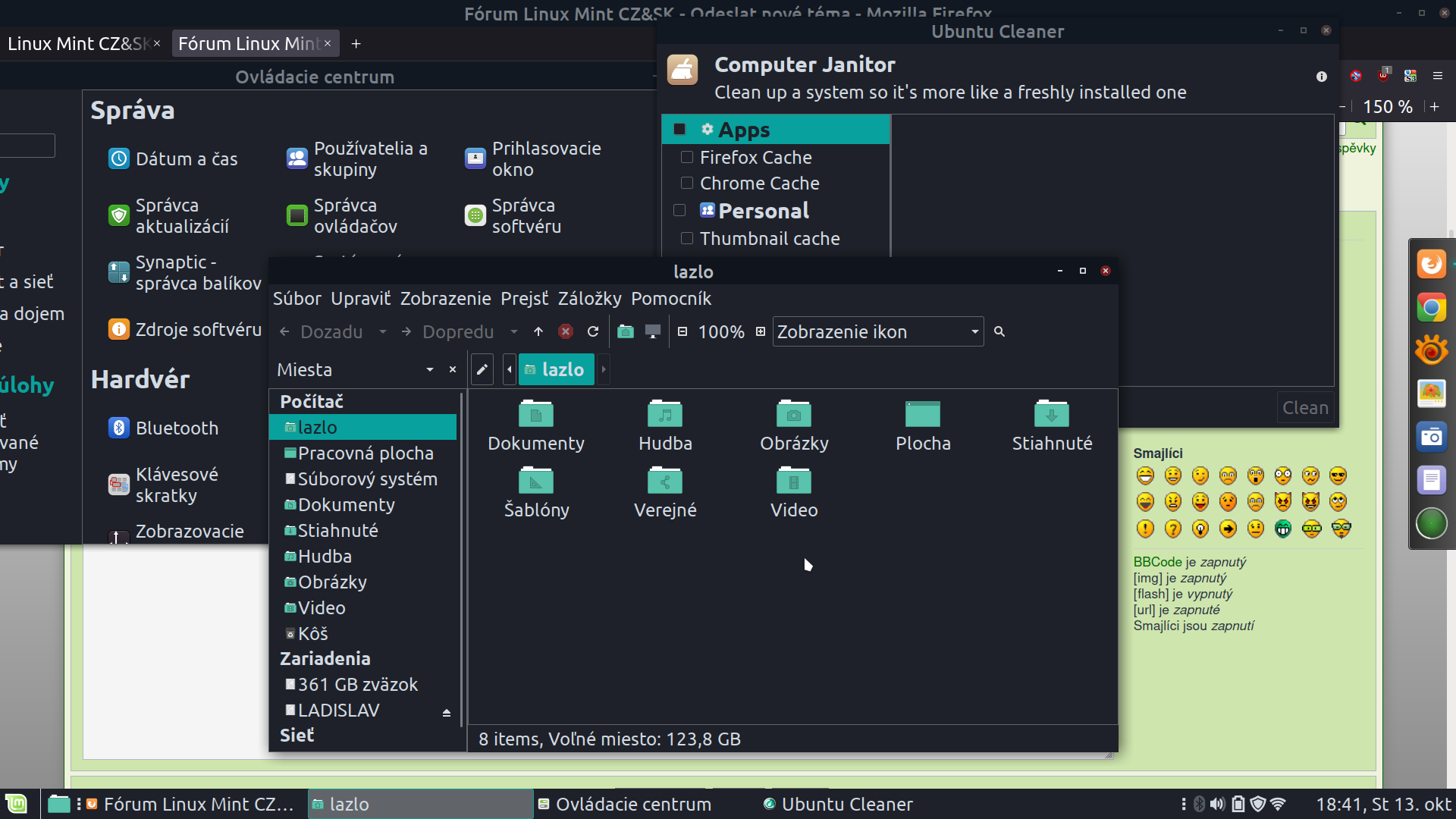This screenshot has width=1456, height=819.
Task: Open the search magnifier in file manager
Action: [999, 331]
